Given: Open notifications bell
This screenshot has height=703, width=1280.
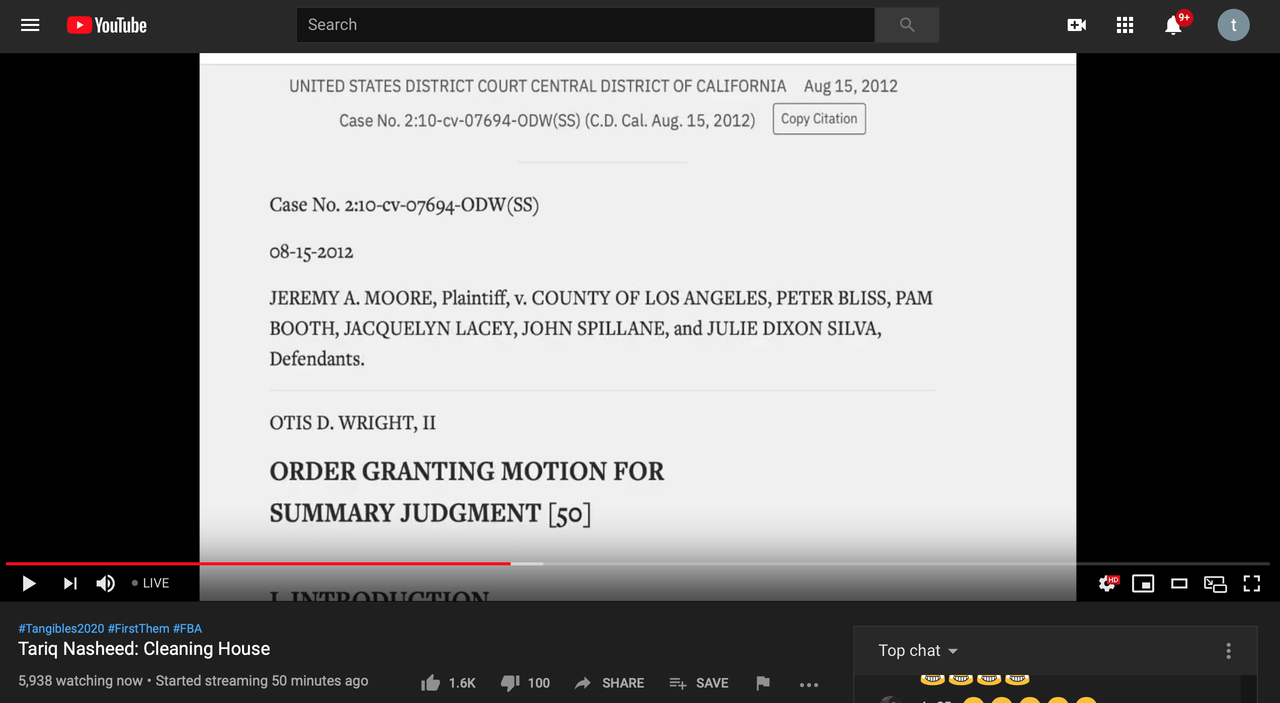Looking at the screenshot, I should pyautogui.click(x=1174, y=25).
